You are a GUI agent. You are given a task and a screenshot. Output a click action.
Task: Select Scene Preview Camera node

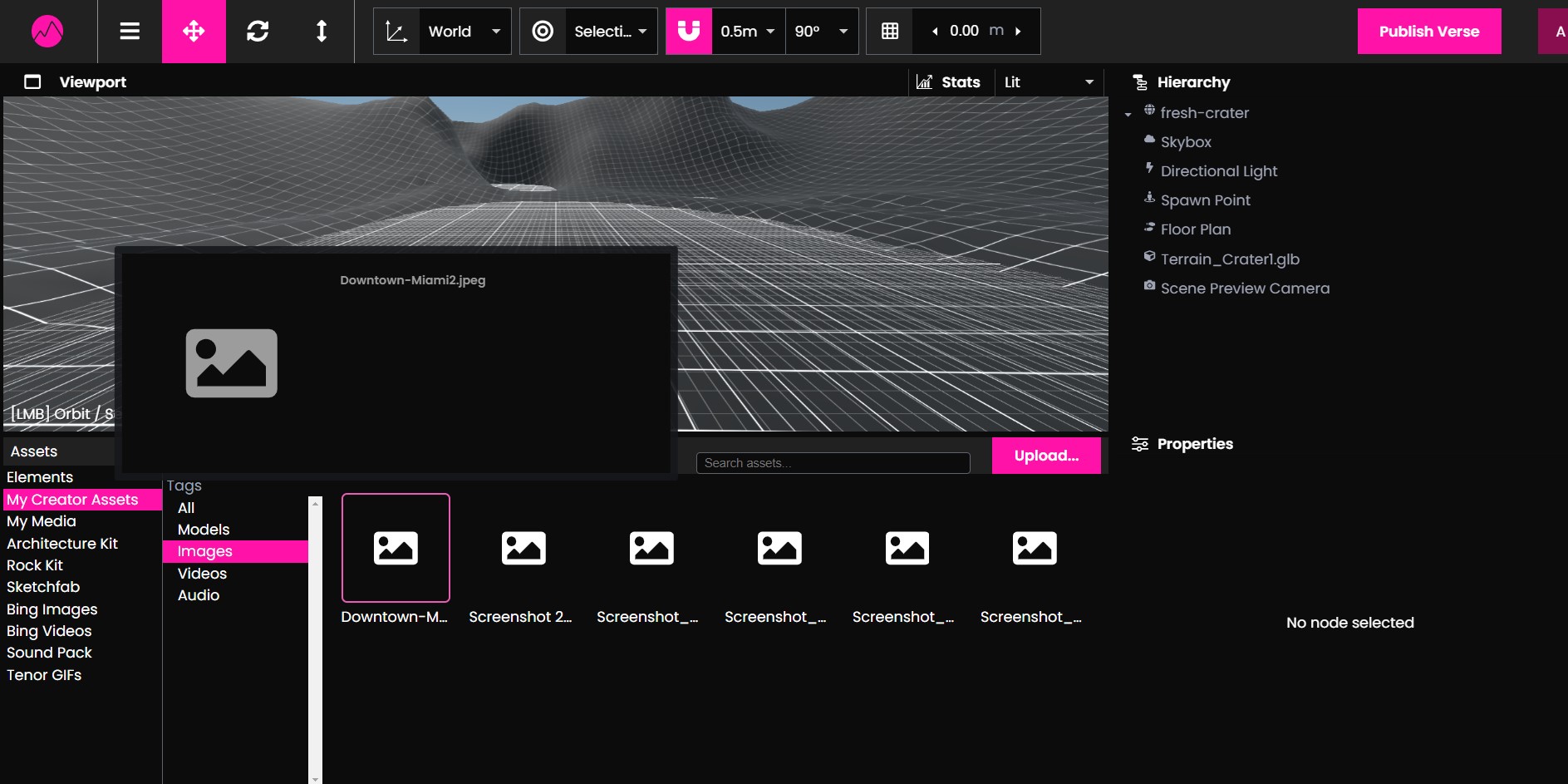(x=1245, y=288)
